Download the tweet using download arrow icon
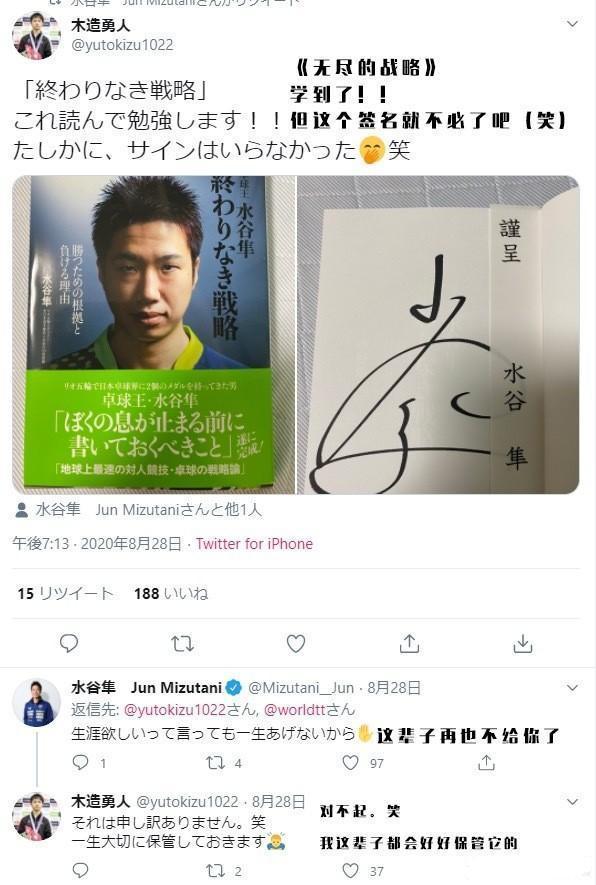Image resolution: width=596 pixels, height=885 pixels. pyautogui.click(x=523, y=643)
